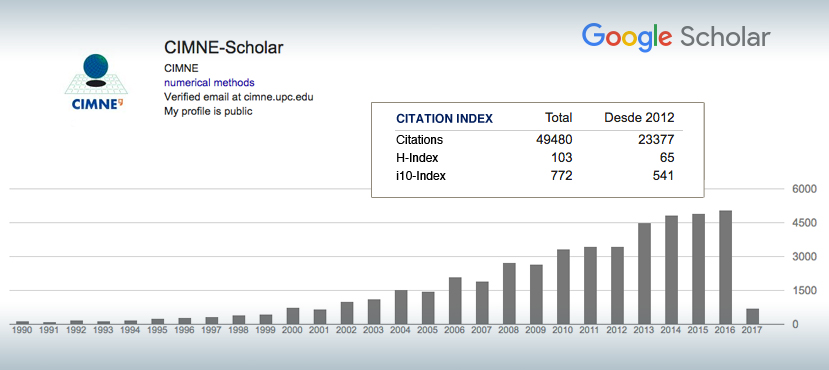Click the CIMNE affiliation text under name
The height and width of the screenshot is (370, 829).
click(x=181, y=68)
